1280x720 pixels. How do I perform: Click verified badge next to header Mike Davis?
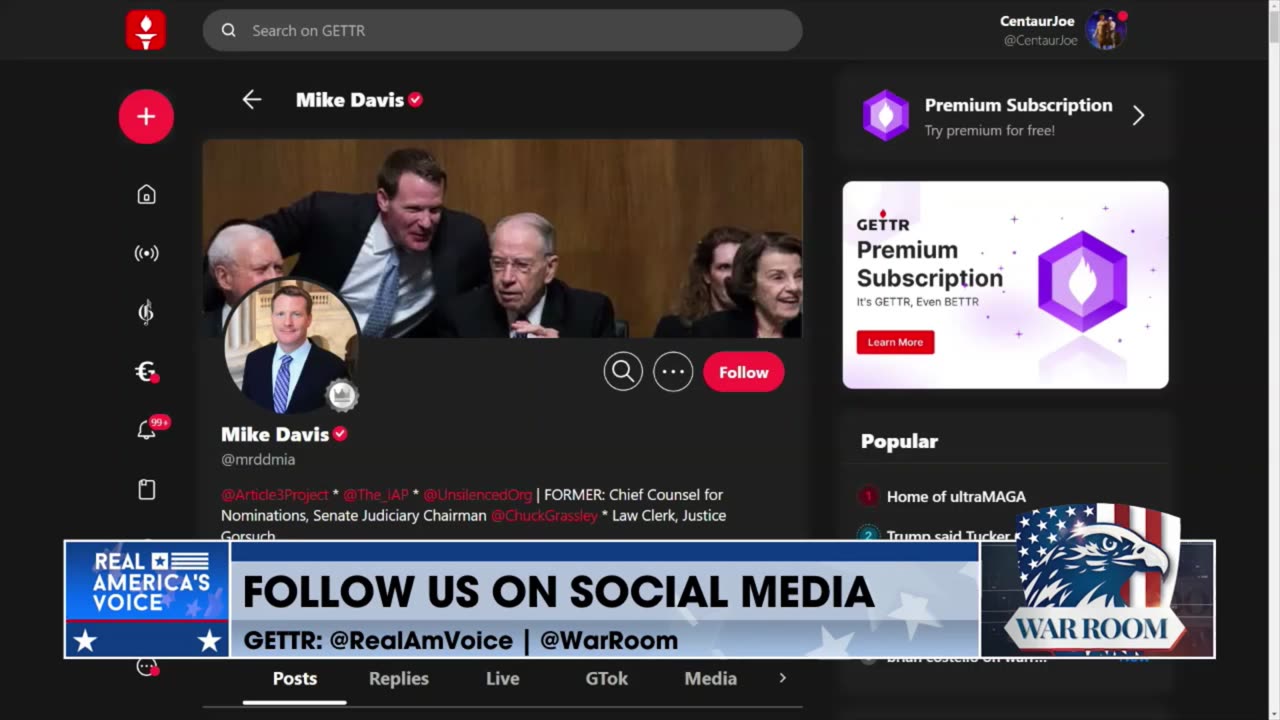point(416,100)
